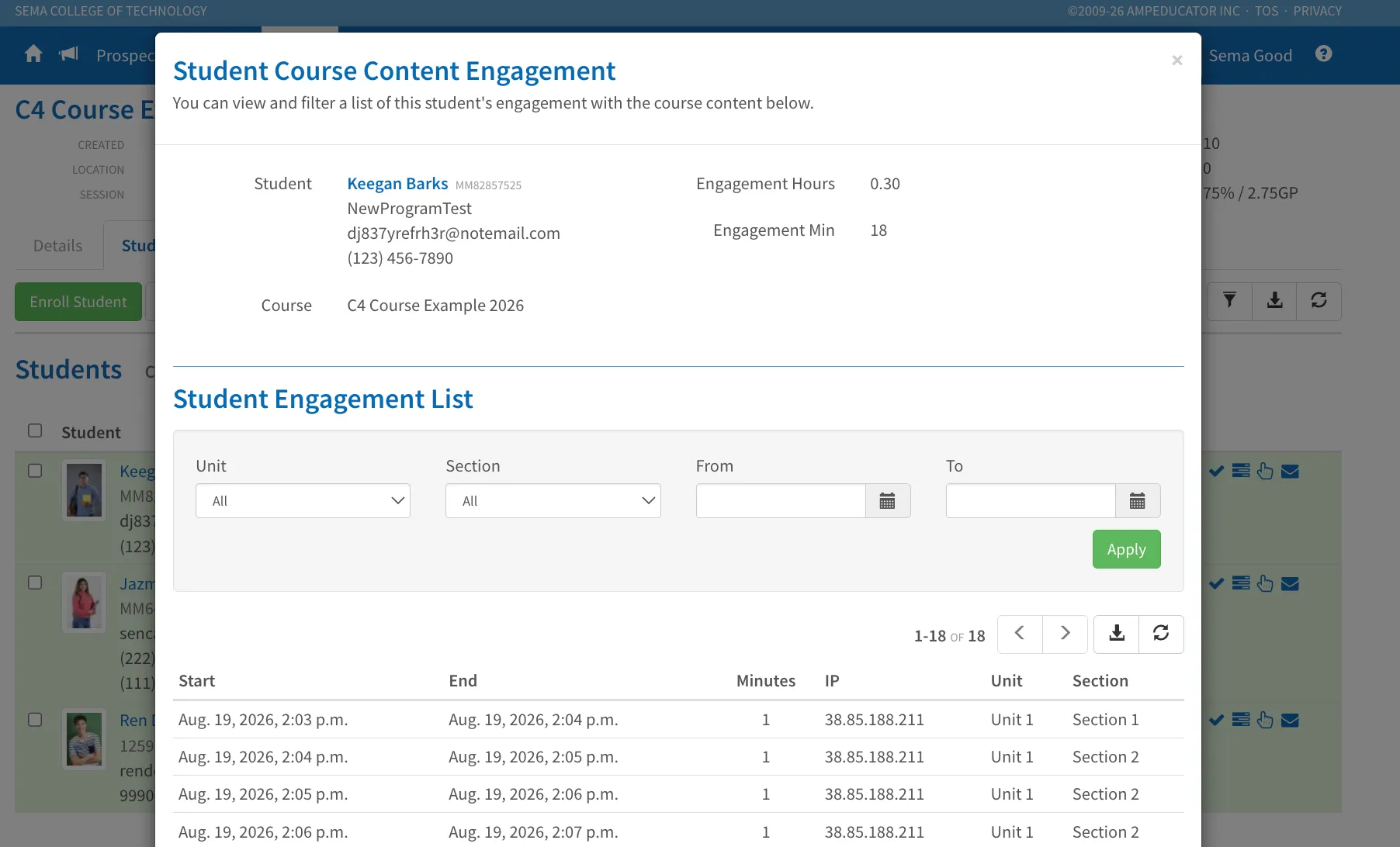Open the To date calendar picker
Screen dimensions: 1400x847
1138,501
